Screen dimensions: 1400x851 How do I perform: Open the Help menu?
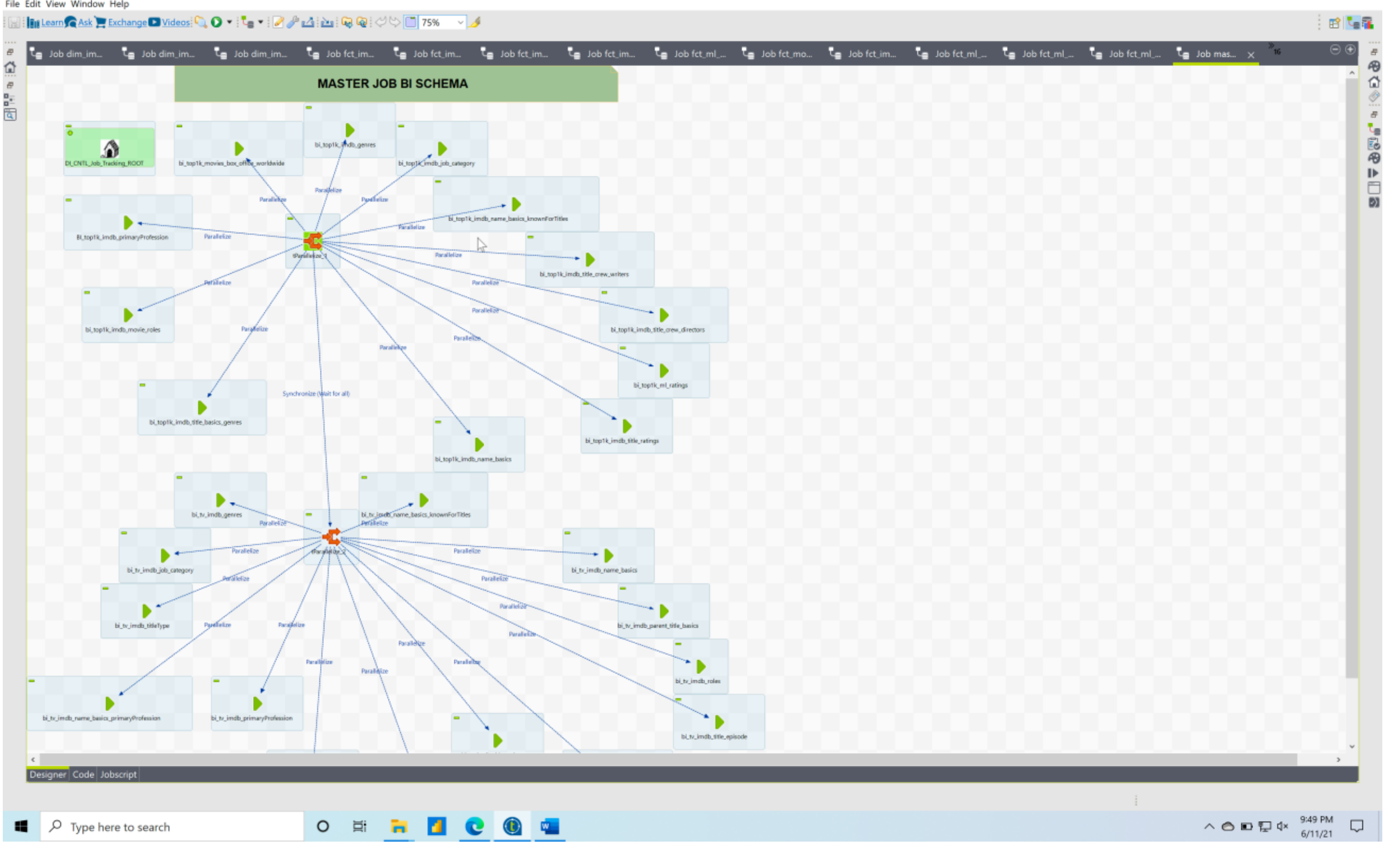tap(119, 4)
